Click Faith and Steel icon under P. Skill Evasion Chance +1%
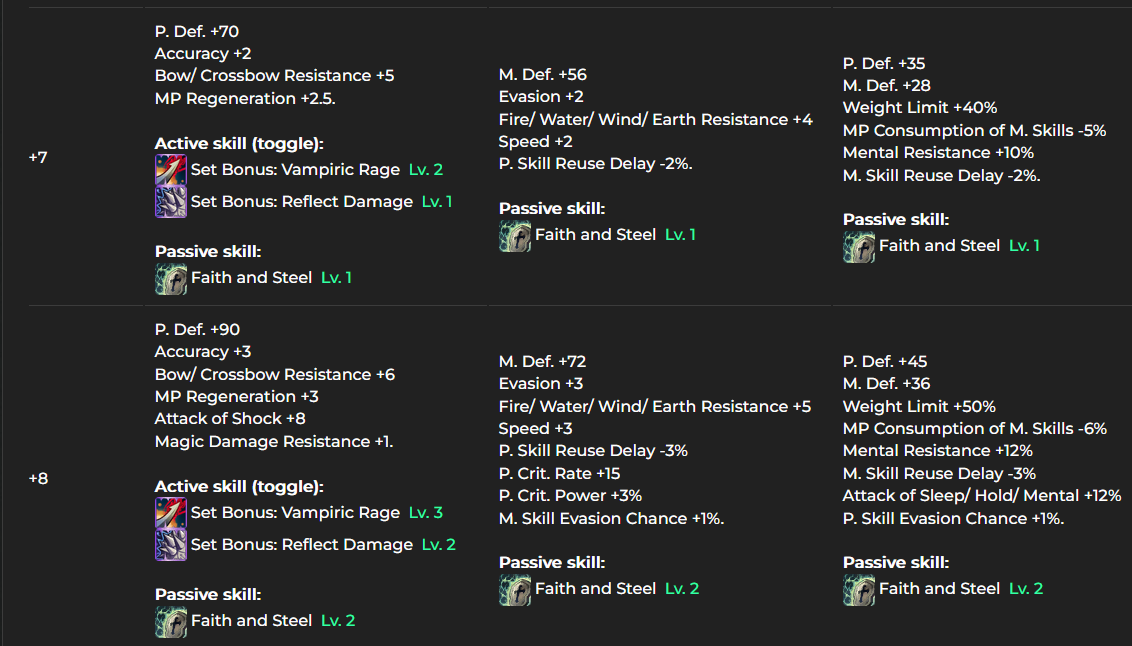1132x646 pixels. coord(859,589)
